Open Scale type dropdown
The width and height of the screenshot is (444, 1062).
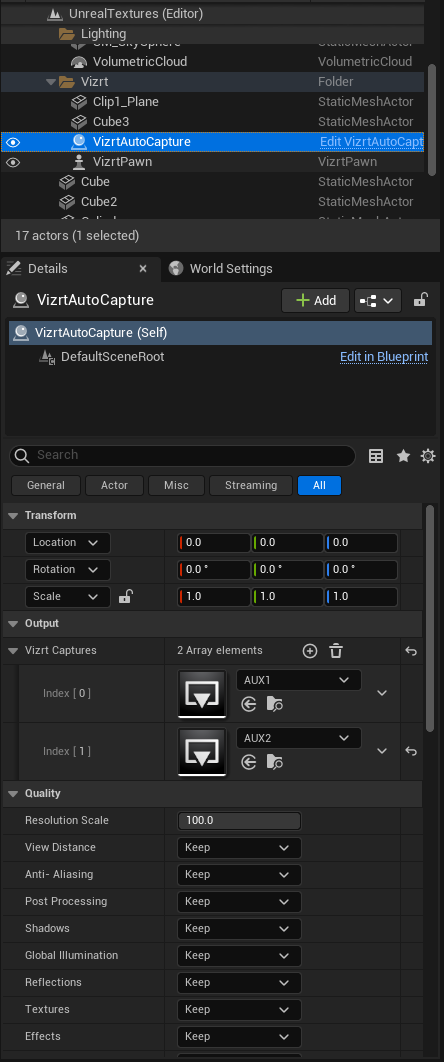click(x=68, y=597)
